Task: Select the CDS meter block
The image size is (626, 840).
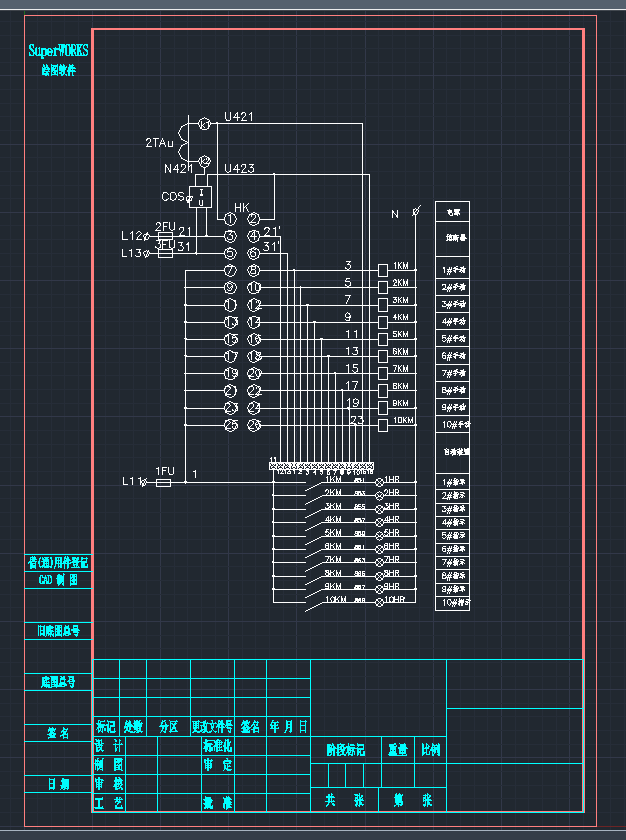Action: point(201,197)
